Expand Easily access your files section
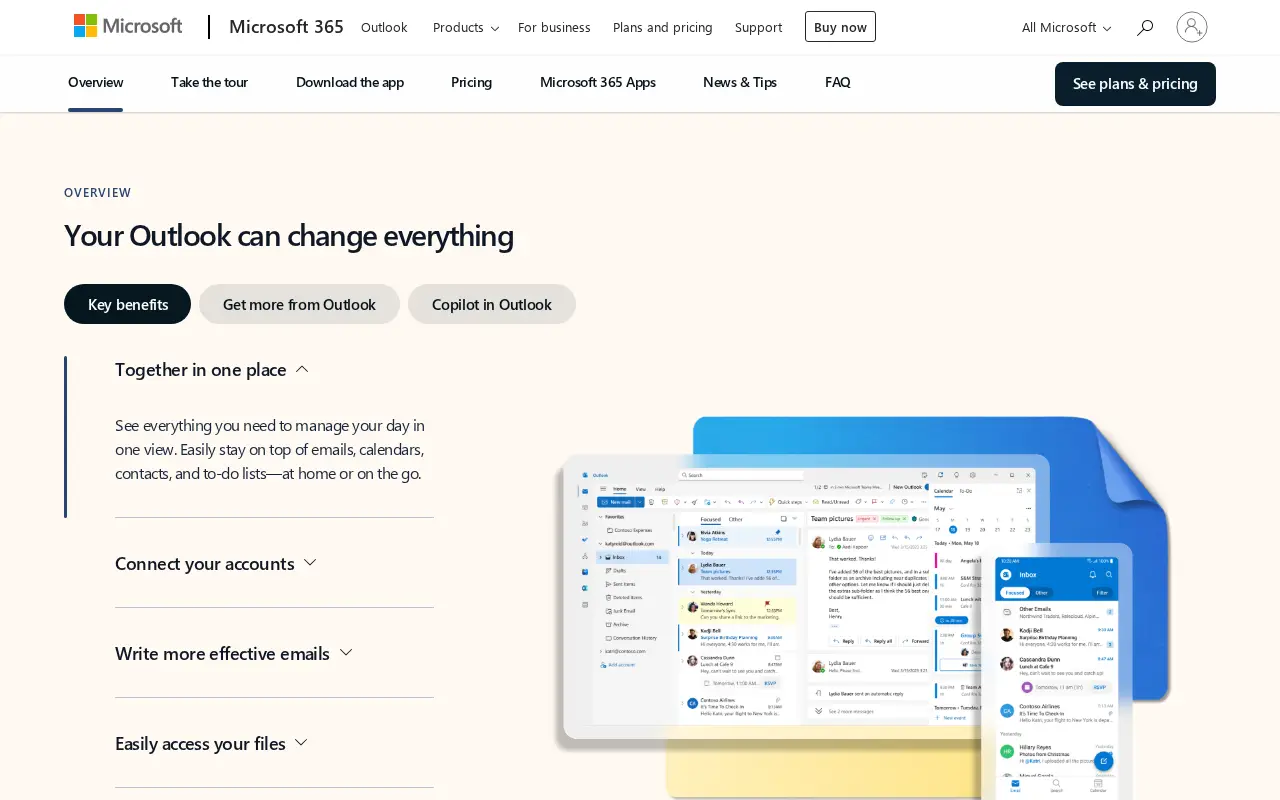The height and width of the screenshot is (800, 1280). point(211,743)
